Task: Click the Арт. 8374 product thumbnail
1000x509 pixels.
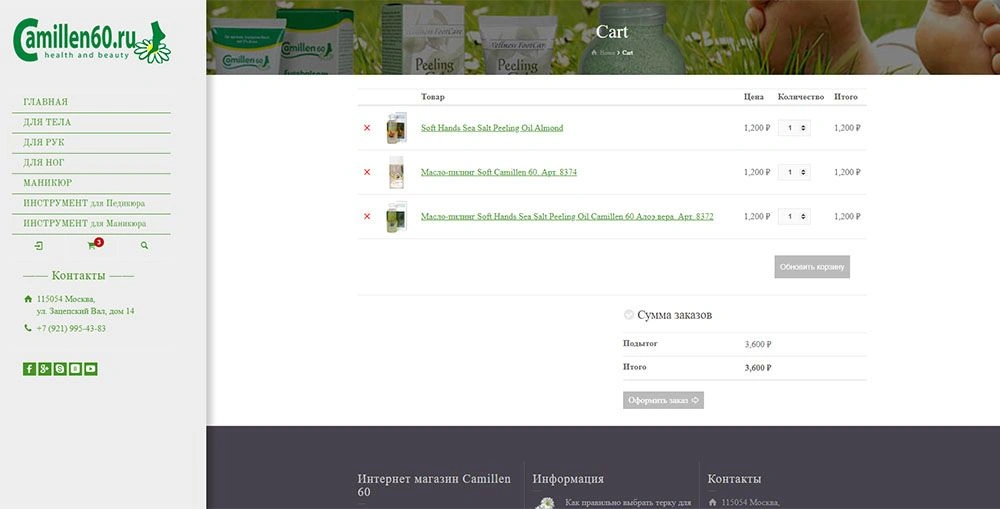Action: click(397, 172)
